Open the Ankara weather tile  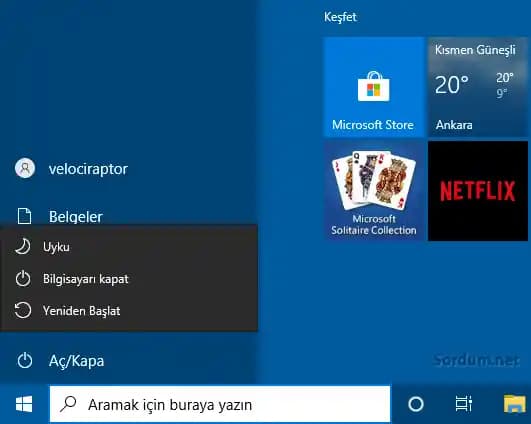(x=478, y=87)
